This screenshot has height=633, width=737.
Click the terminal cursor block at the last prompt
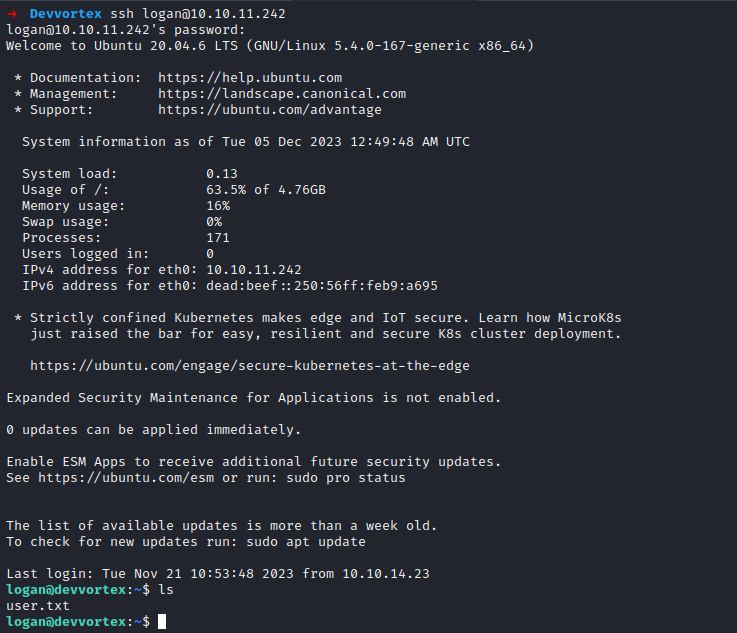click(162, 622)
